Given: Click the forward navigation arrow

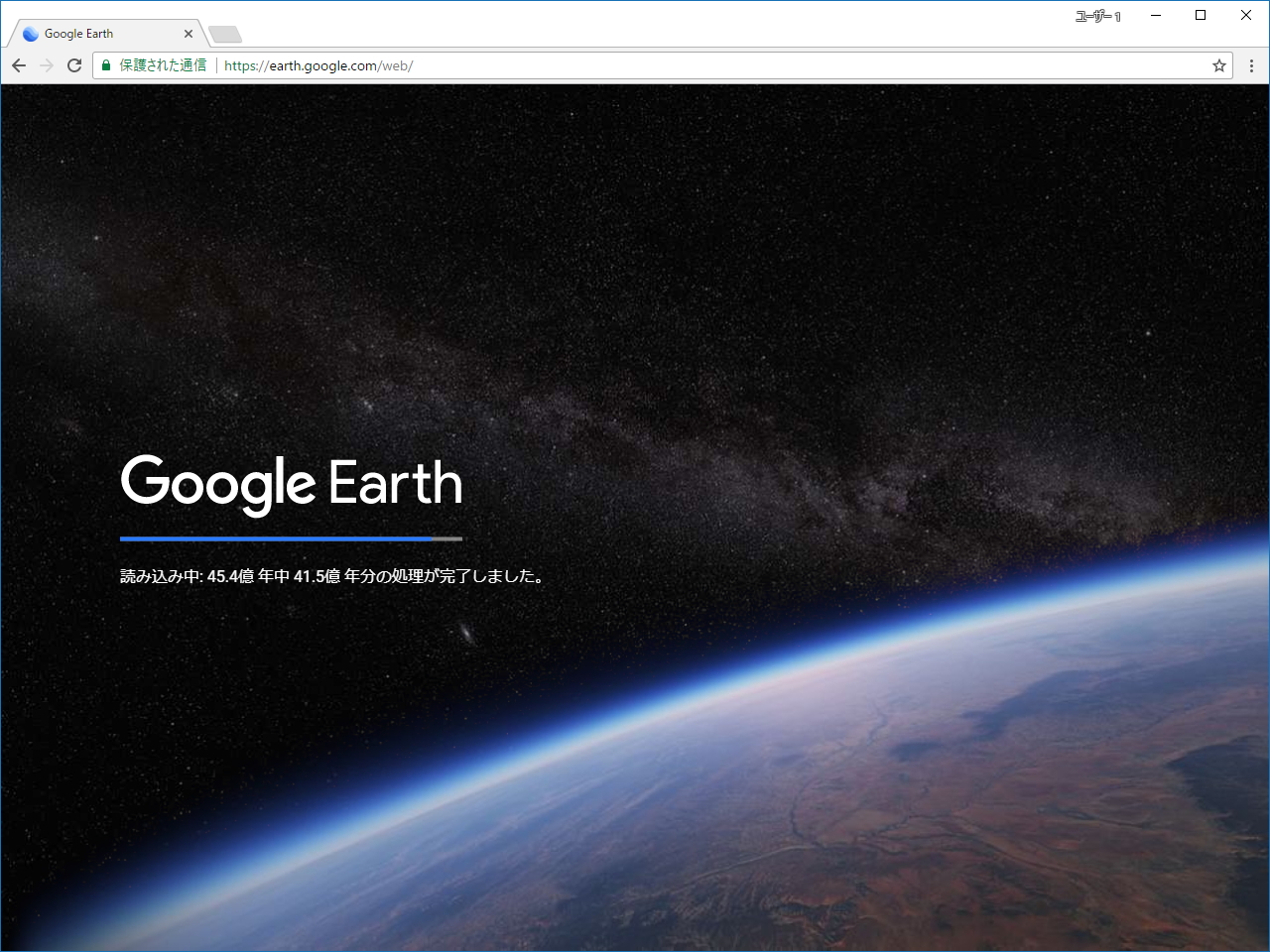Looking at the screenshot, I should (47, 64).
